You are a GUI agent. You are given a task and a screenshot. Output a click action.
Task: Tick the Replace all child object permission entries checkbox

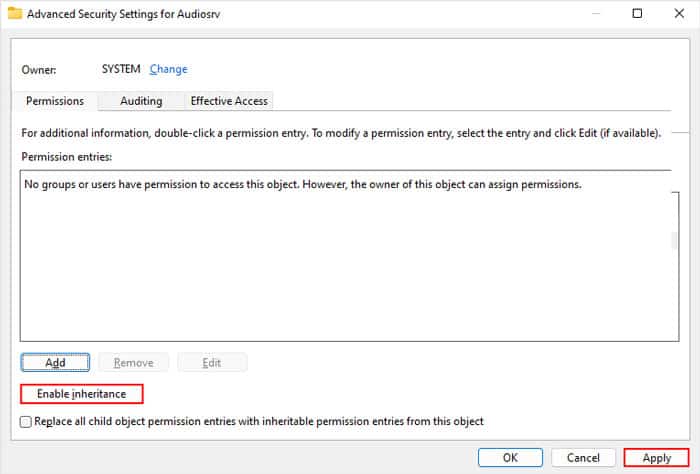26,422
